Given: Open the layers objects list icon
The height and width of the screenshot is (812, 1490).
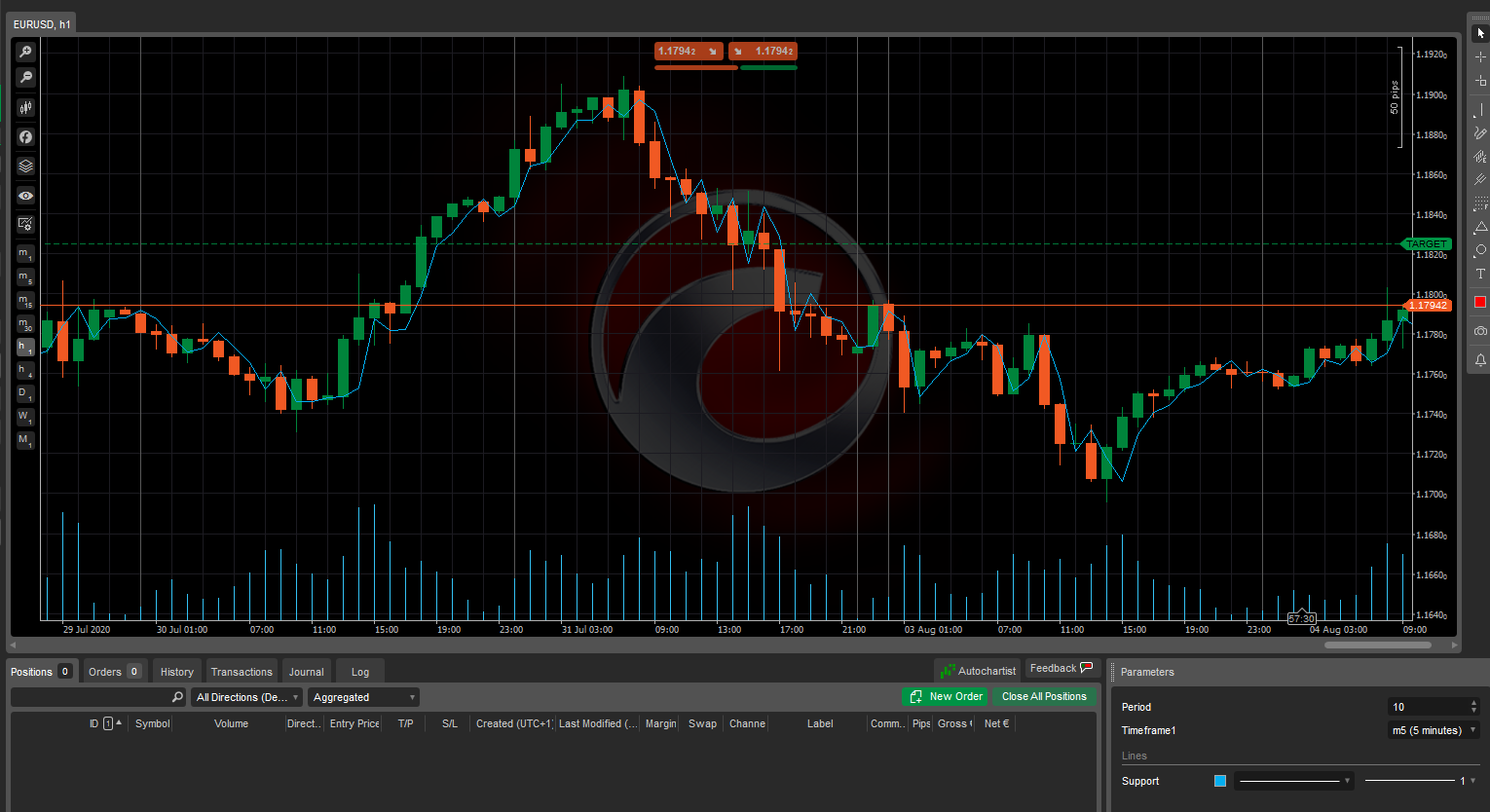Looking at the screenshot, I should 25,166.
